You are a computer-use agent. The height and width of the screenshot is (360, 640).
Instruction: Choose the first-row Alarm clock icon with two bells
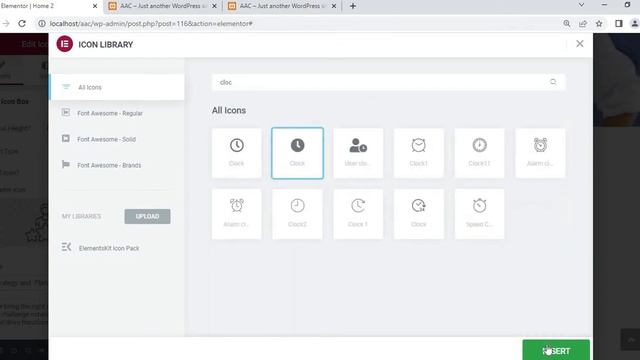pos(540,153)
